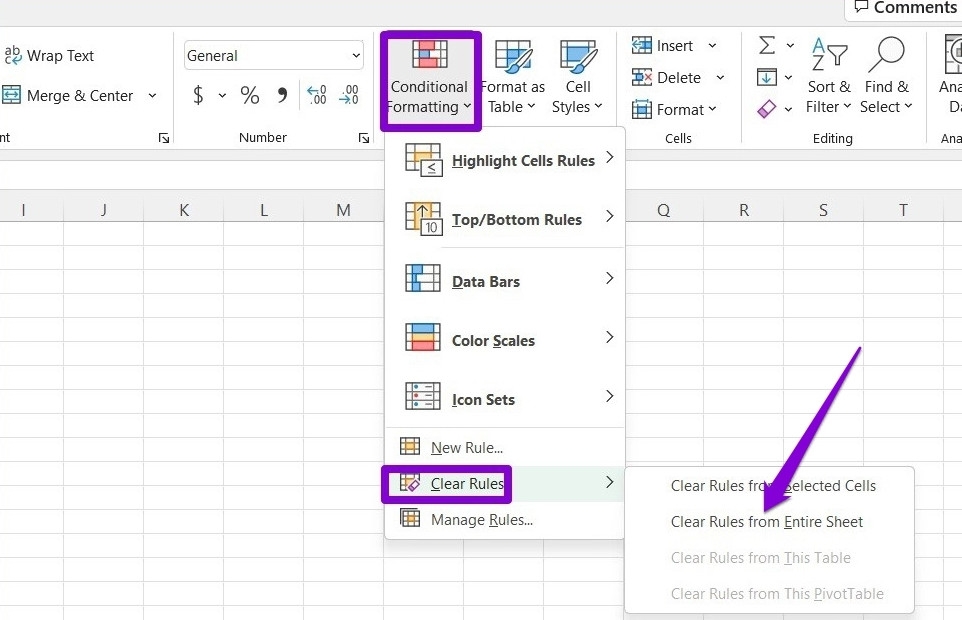Select column K header
The width and height of the screenshot is (962, 620).
(x=183, y=210)
